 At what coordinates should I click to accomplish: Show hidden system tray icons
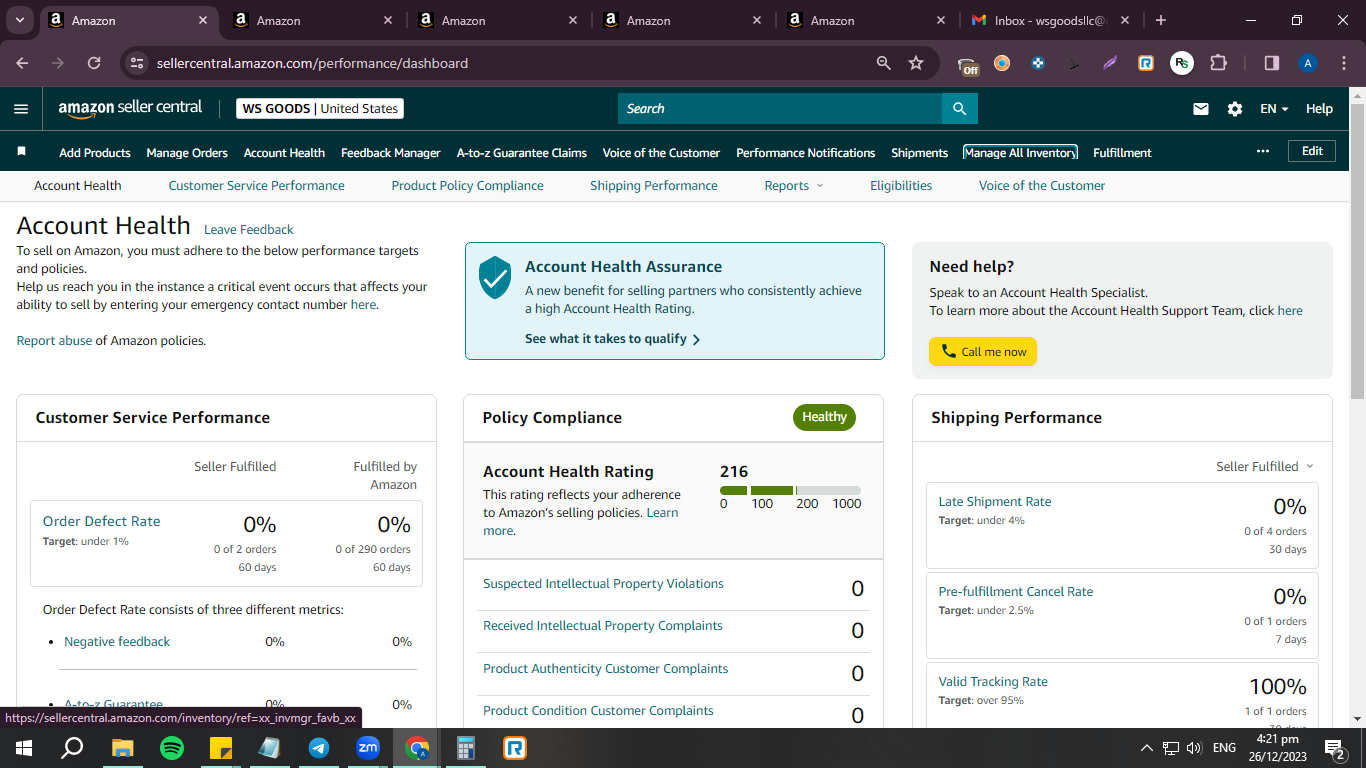1146,748
